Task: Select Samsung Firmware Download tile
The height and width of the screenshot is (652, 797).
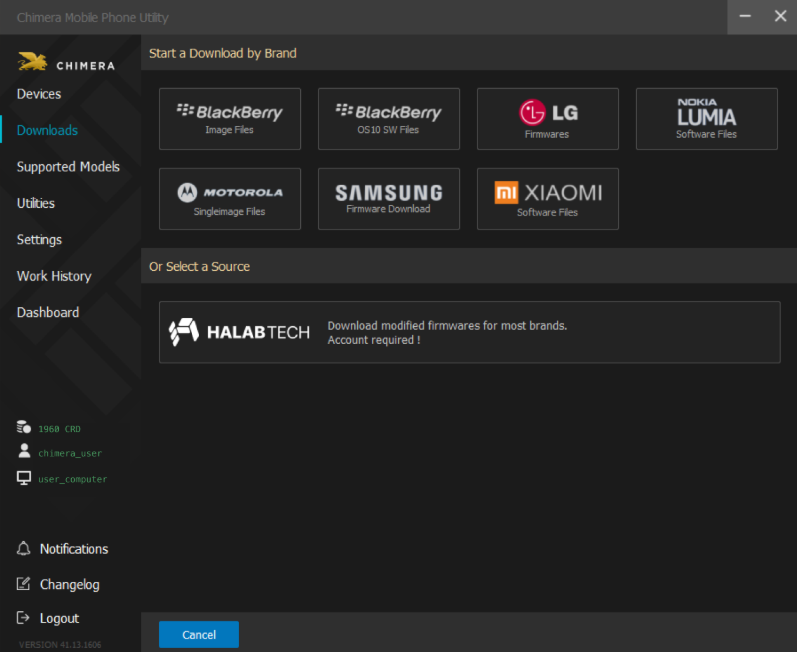Action: click(x=389, y=199)
